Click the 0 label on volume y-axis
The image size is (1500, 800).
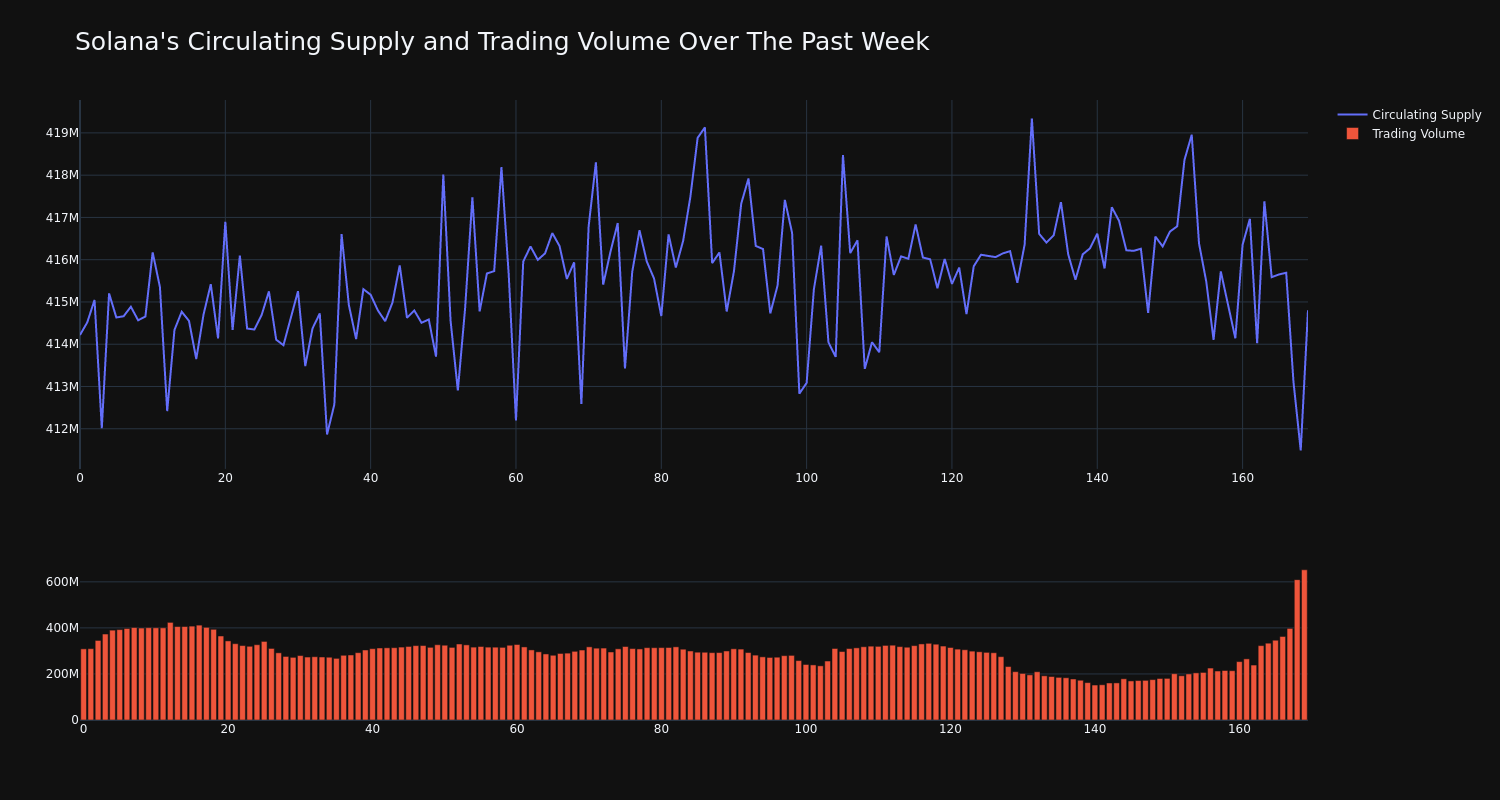point(74,720)
